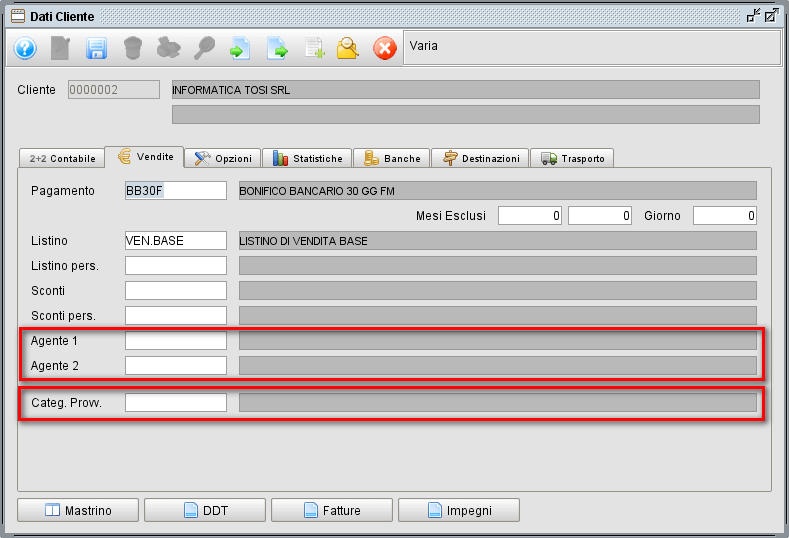Click the Agente 1 code field

point(176,341)
